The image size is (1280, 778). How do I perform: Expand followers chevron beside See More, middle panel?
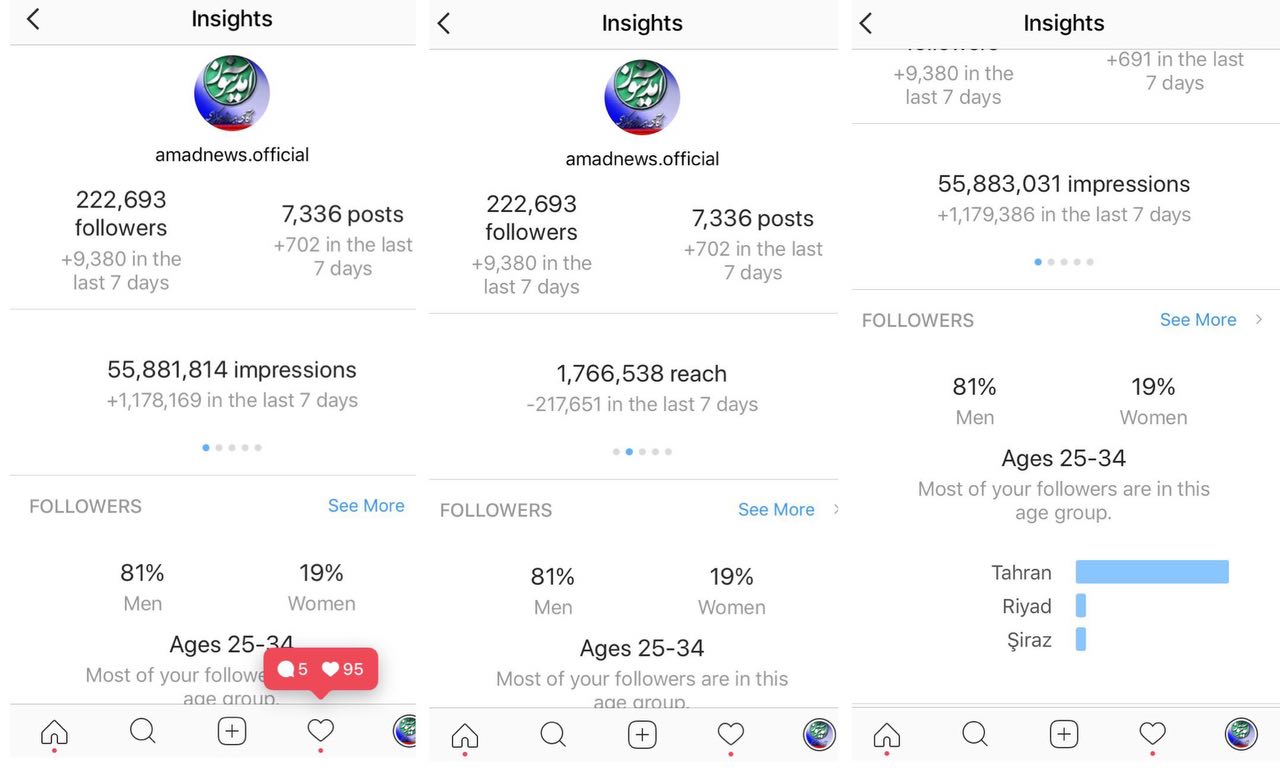click(x=836, y=510)
